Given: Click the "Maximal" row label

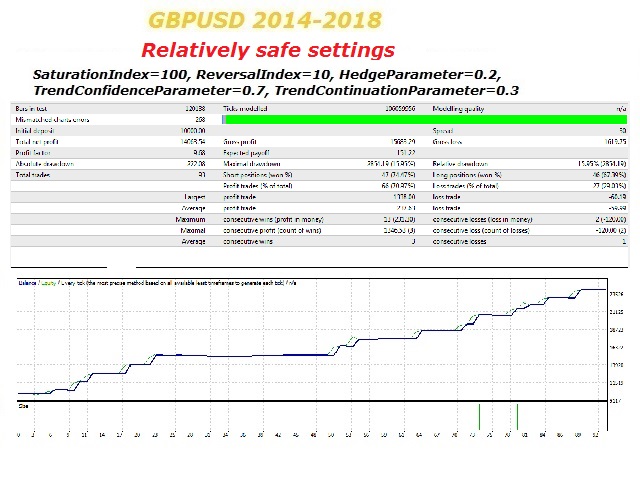Looking at the screenshot, I should (x=193, y=231).
